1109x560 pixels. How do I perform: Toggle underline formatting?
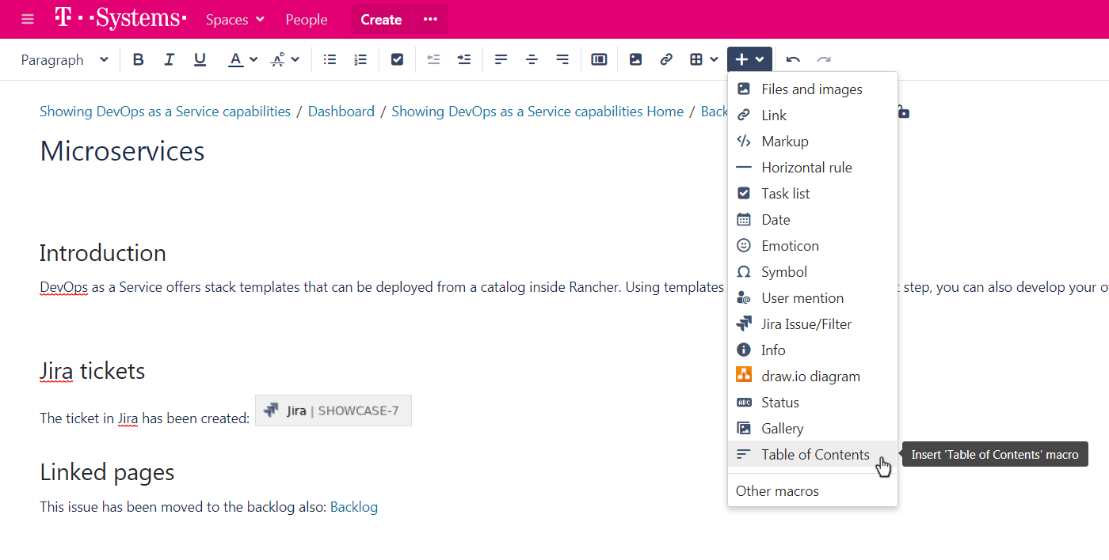pyautogui.click(x=199, y=60)
